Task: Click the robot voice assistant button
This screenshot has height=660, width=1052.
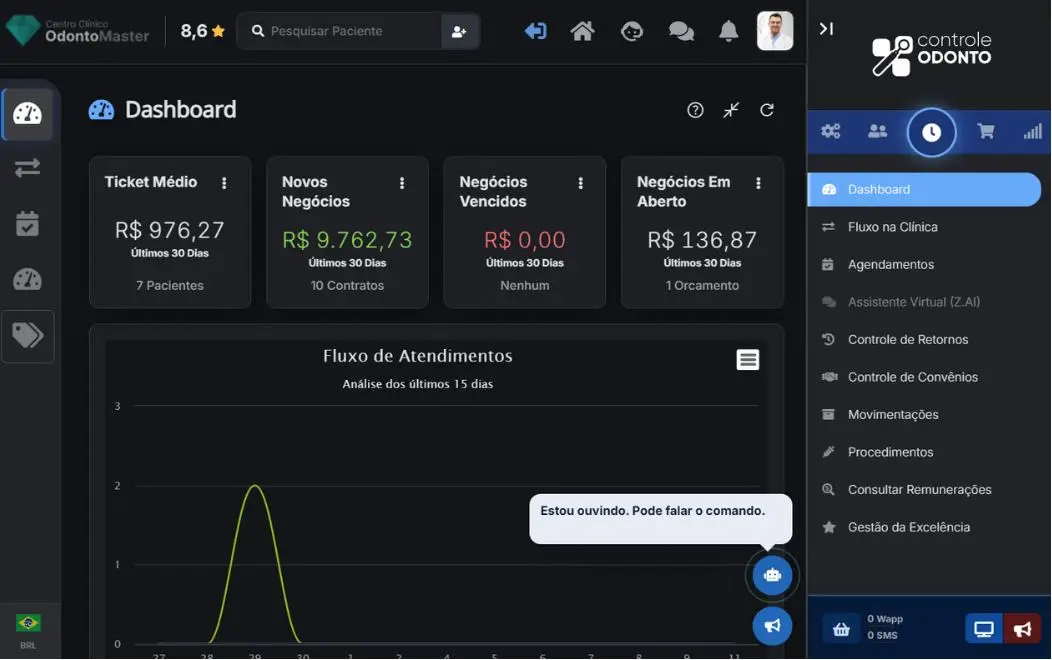Action: point(772,575)
